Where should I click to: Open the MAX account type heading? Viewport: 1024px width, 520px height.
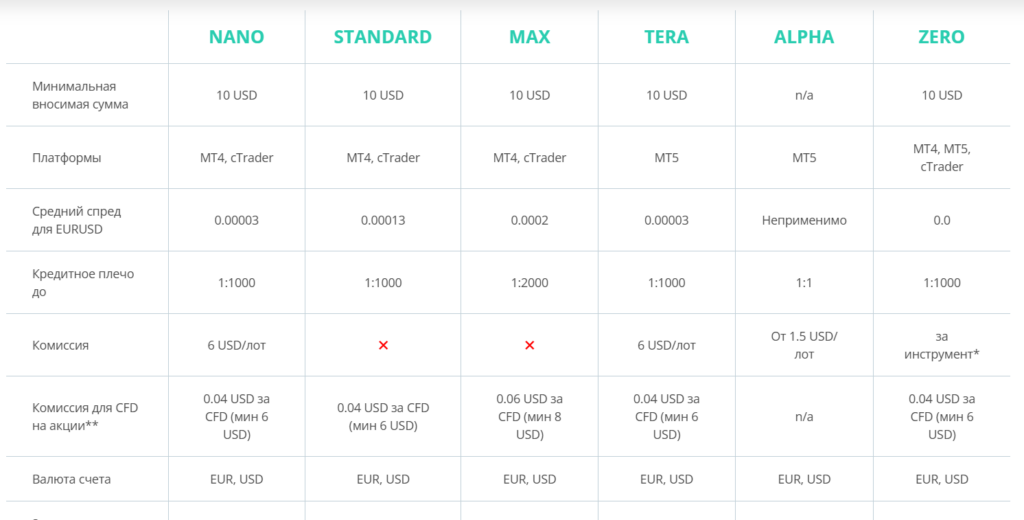pos(529,37)
